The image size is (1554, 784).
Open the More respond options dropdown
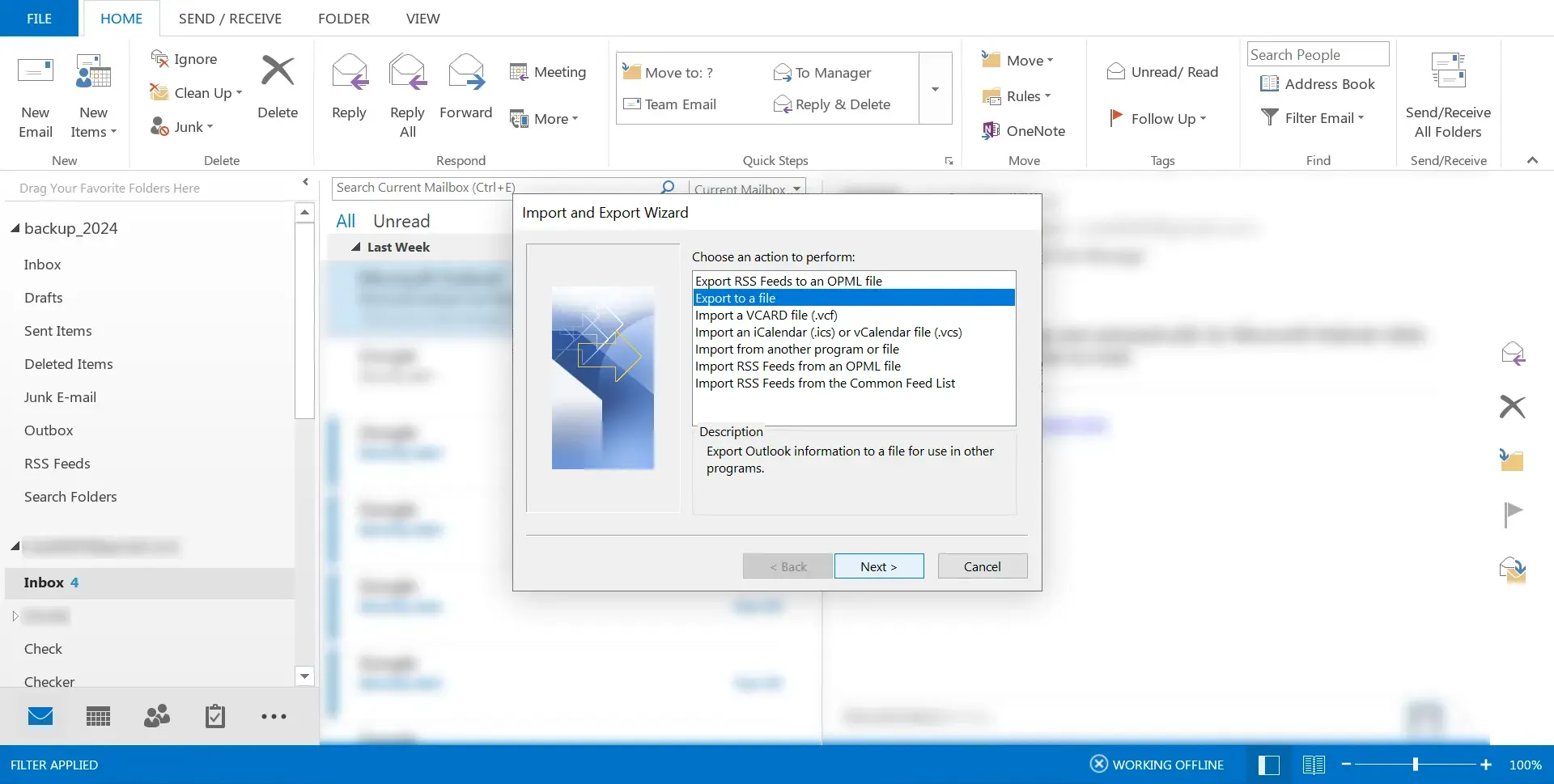(544, 119)
